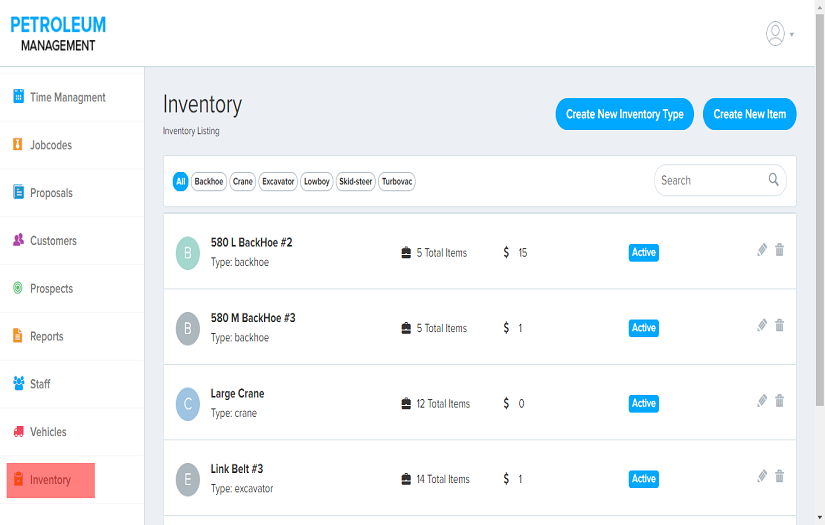
Task: Filter inventory by Backhoe
Action: (x=209, y=181)
